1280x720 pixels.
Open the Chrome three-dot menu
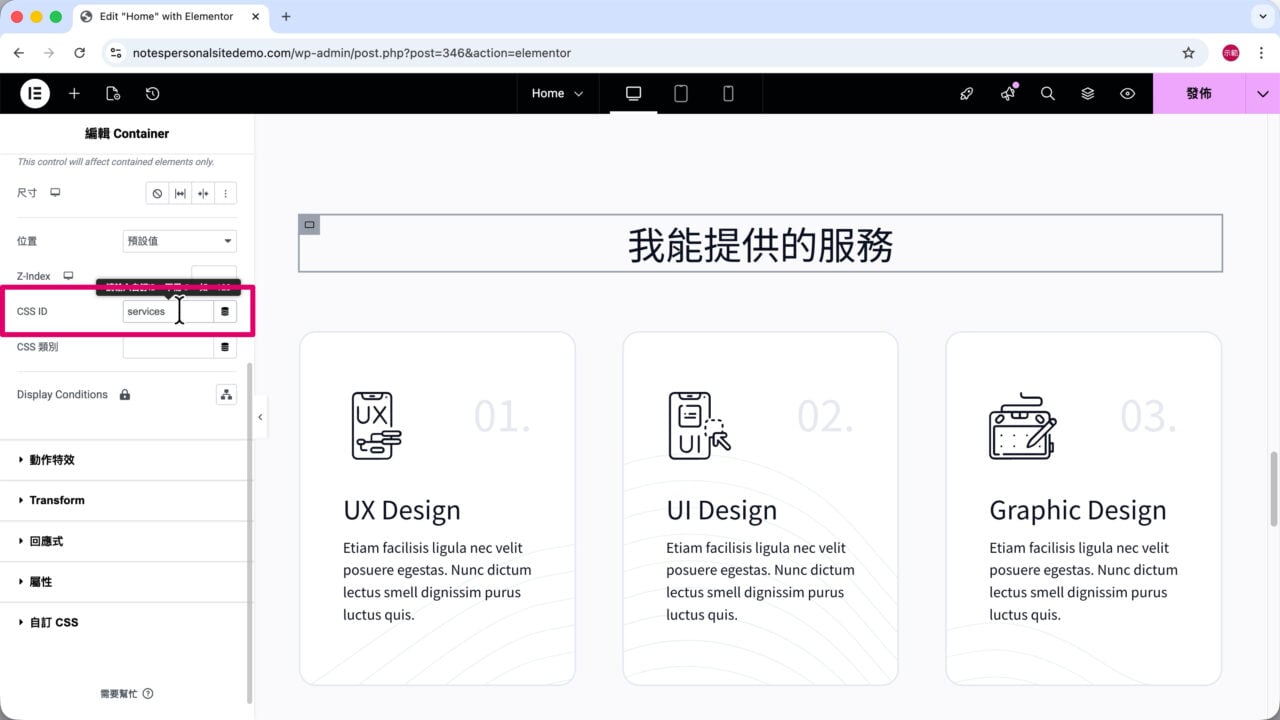pos(1260,53)
